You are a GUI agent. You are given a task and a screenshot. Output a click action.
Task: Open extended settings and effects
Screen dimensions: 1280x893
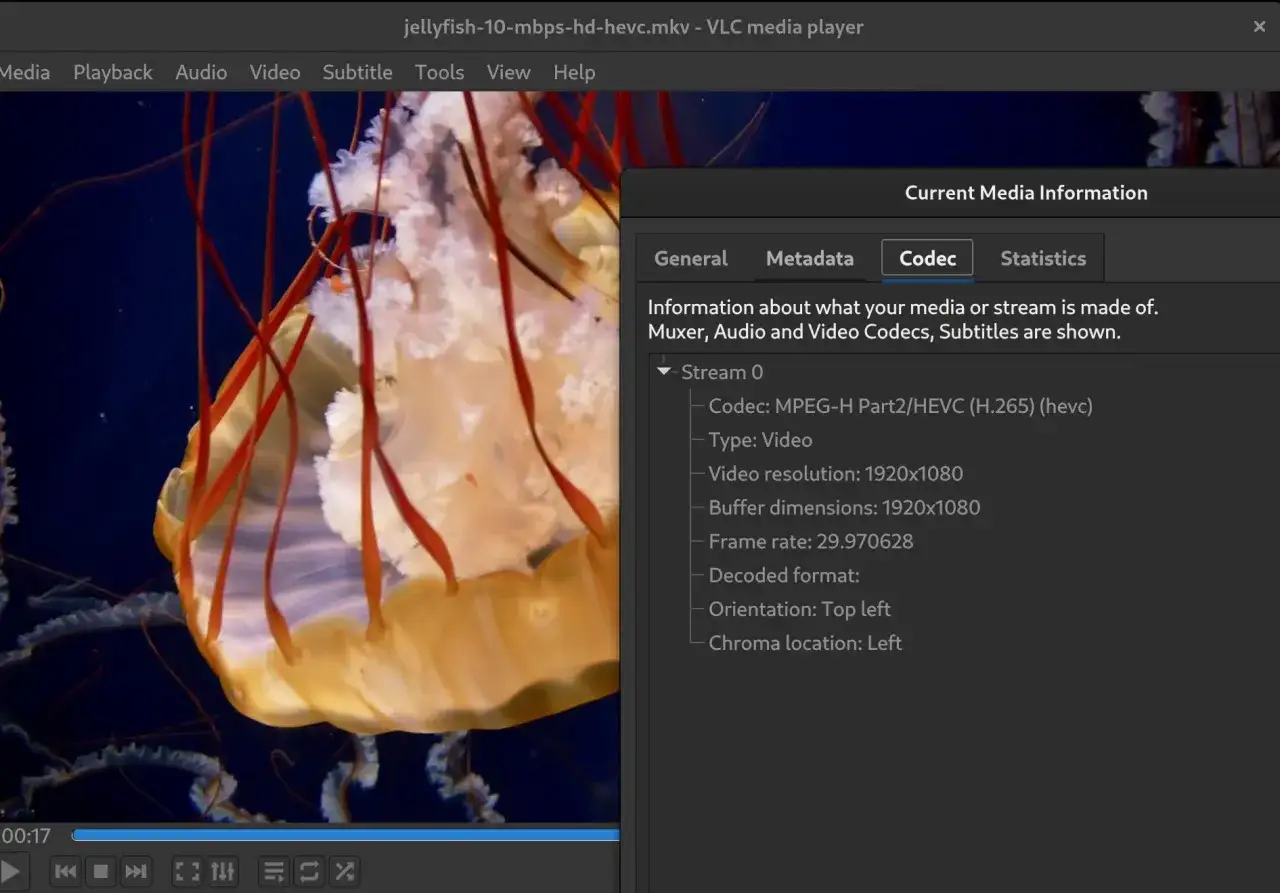click(x=223, y=871)
